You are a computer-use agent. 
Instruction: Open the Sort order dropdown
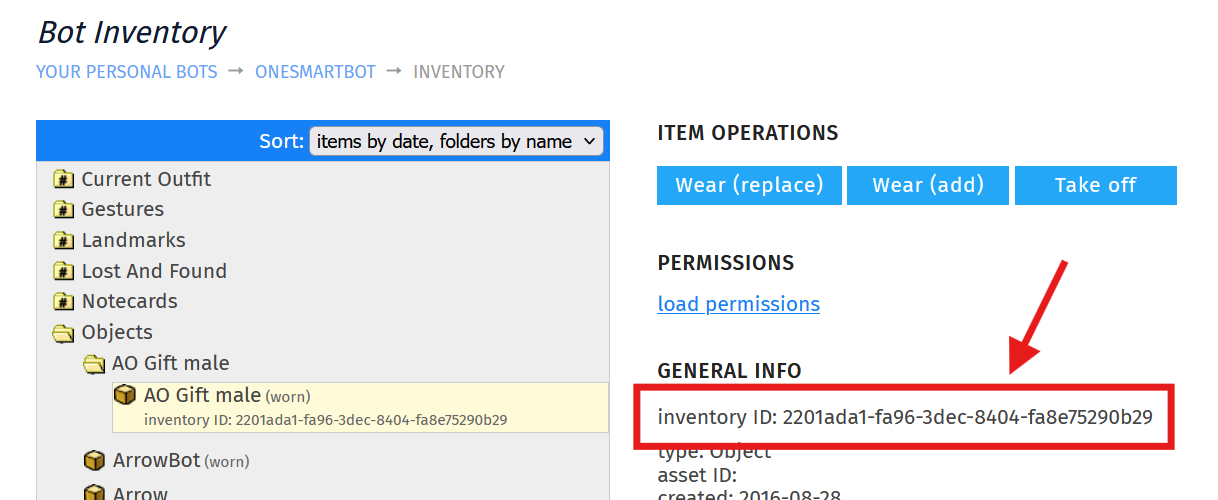coord(456,141)
